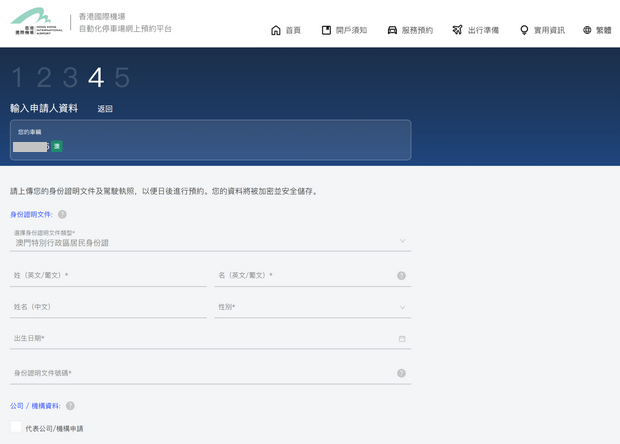Focus the 姓名 (中文) input field
The height and width of the screenshot is (444, 620).
108,307
